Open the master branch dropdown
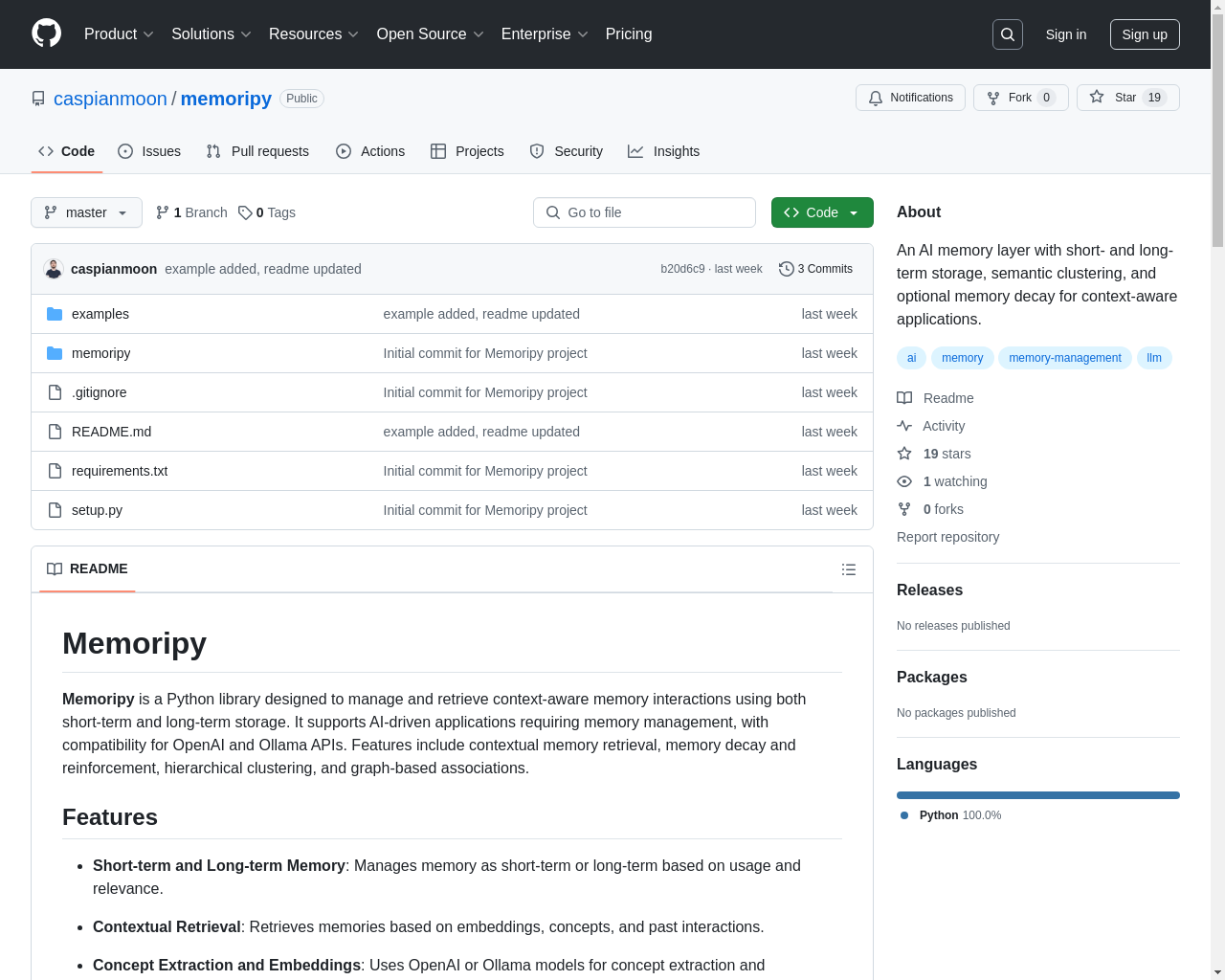This screenshot has height=980, width=1225. (x=86, y=212)
